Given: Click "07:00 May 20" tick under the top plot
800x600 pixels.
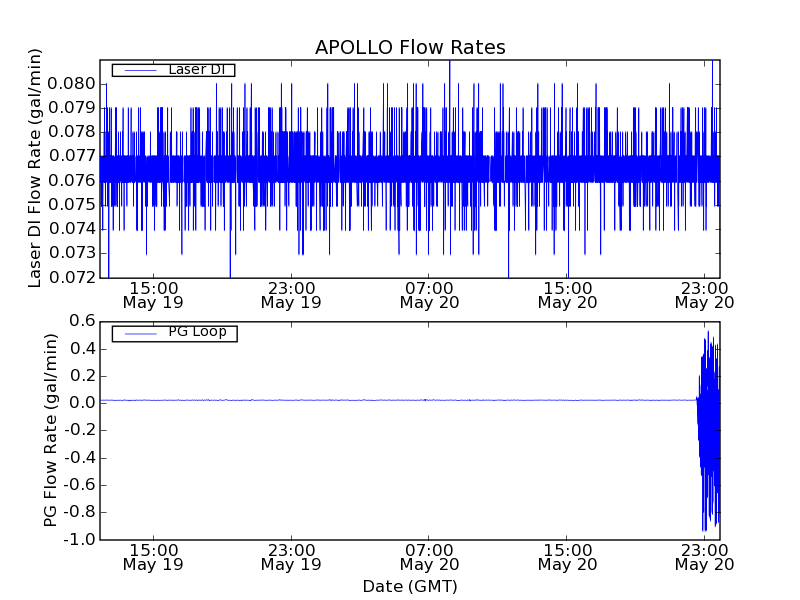Looking at the screenshot, I should point(429,294).
